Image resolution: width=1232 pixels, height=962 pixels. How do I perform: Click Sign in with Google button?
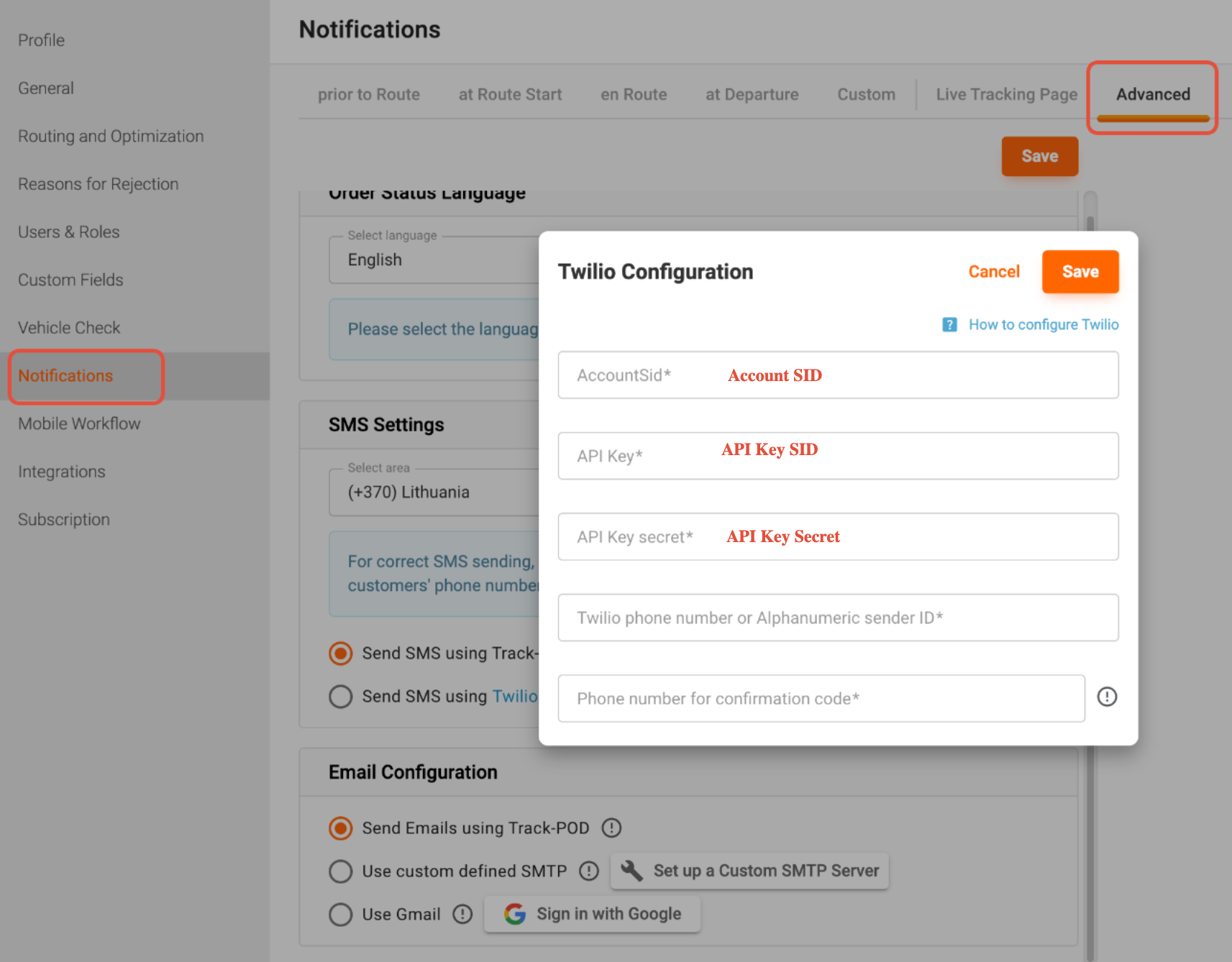(x=593, y=915)
